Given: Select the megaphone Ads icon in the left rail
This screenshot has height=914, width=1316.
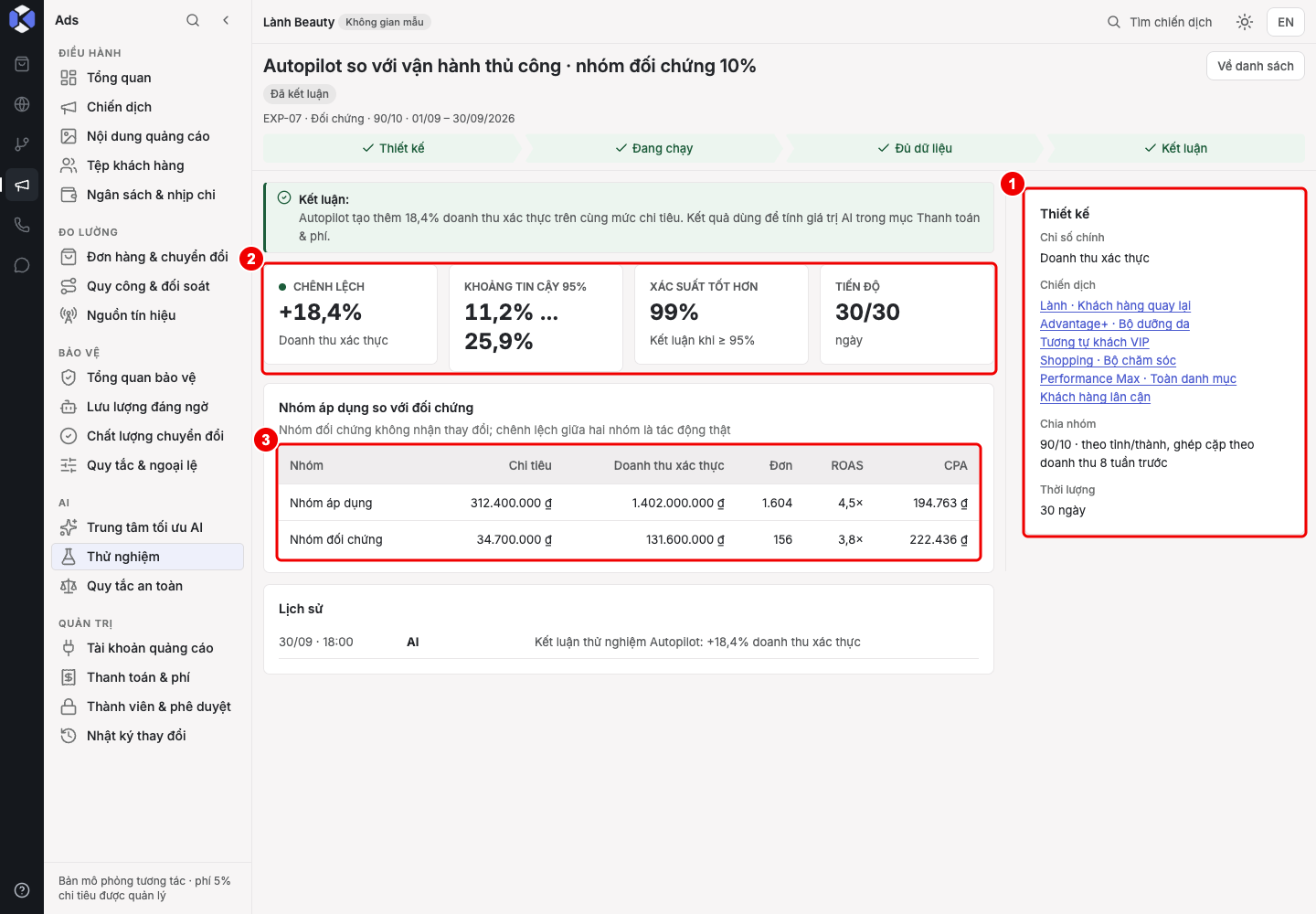Looking at the screenshot, I should click(x=22, y=185).
